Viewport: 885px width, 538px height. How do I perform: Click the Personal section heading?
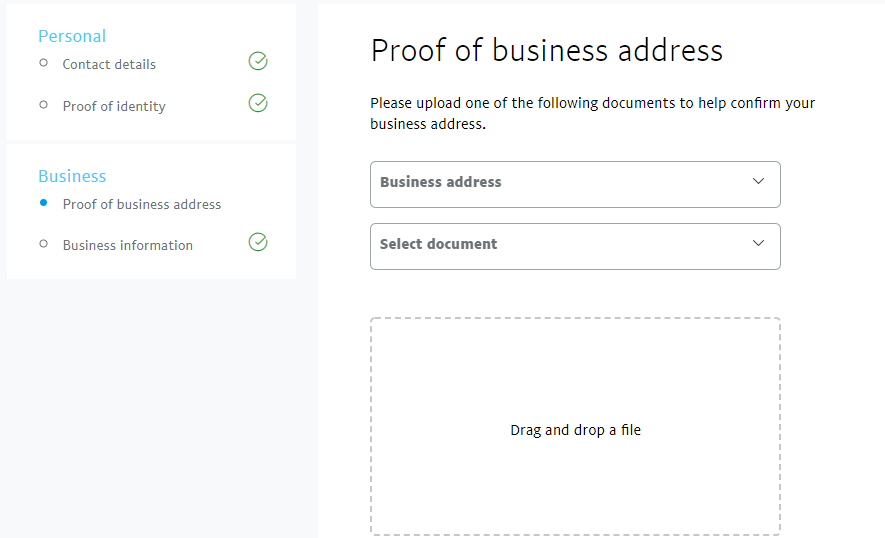point(72,36)
